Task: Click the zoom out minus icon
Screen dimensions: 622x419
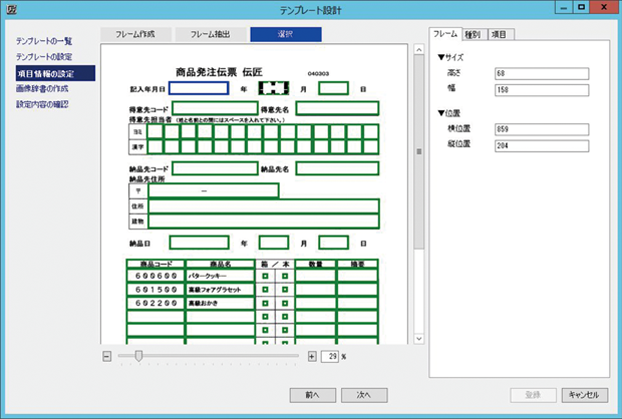Action: (107, 356)
